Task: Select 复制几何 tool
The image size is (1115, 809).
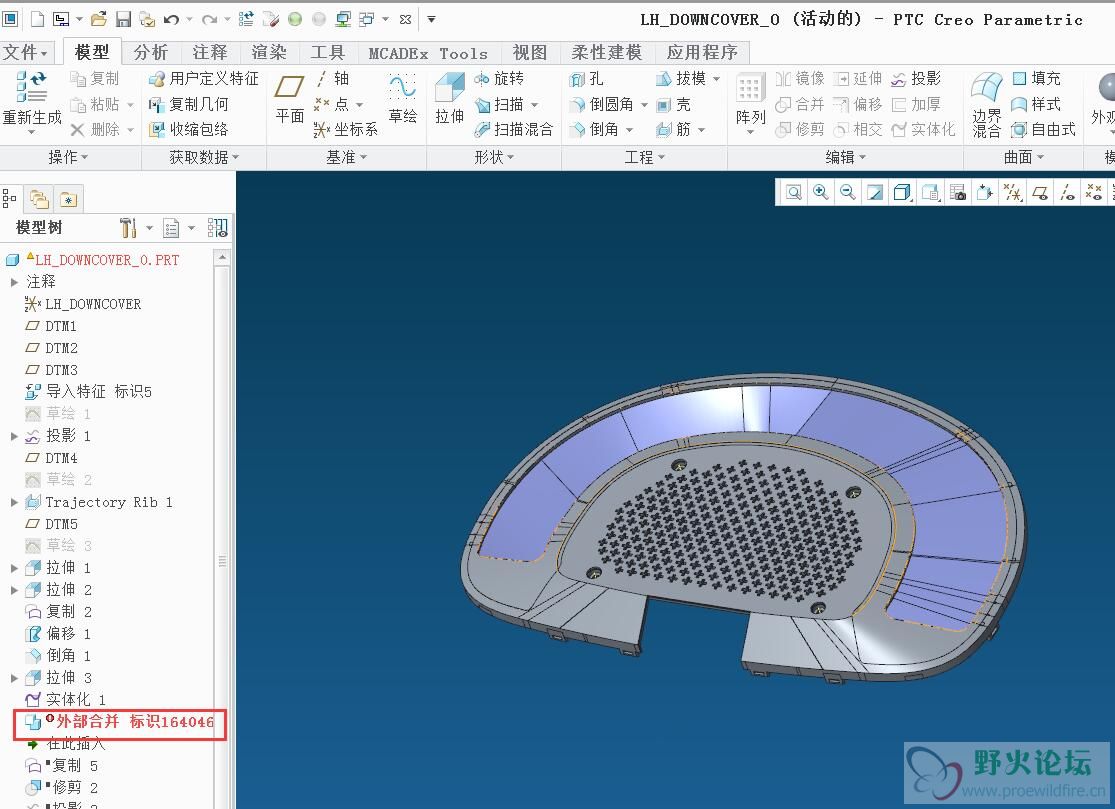Action: pyautogui.click(x=188, y=105)
